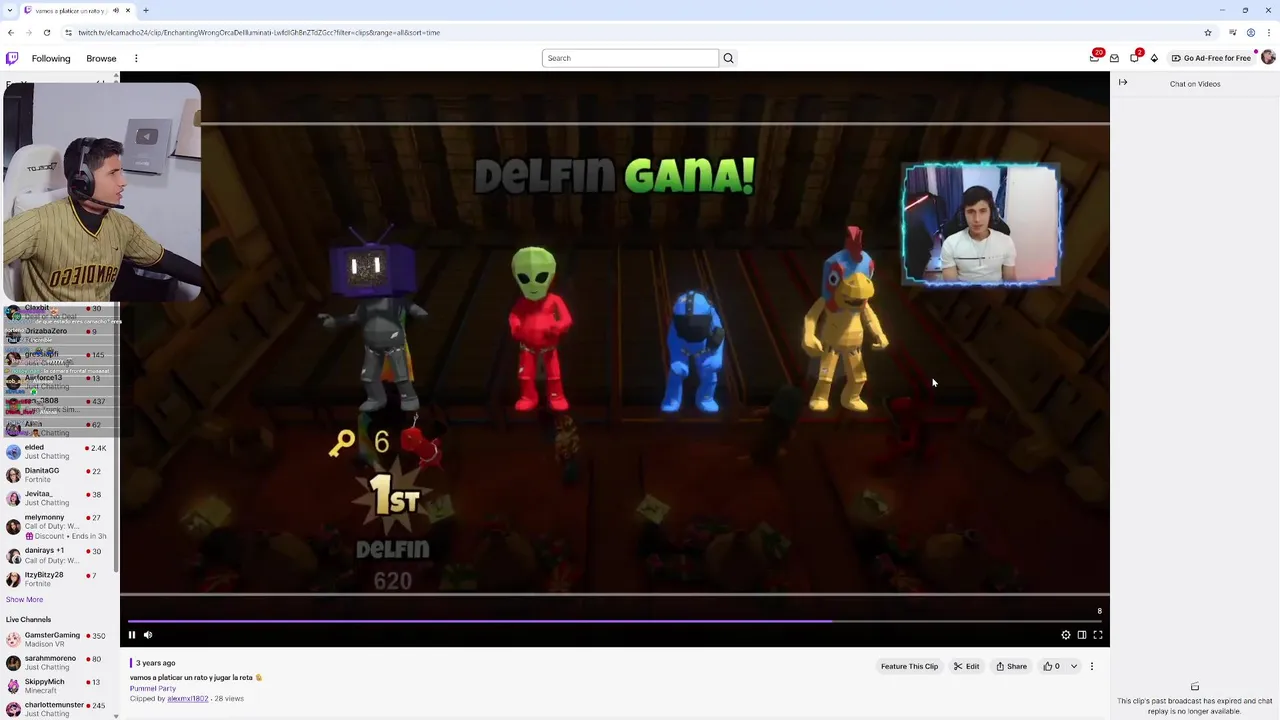The image size is (1280, 720).
Task: Open the Chrome profile icon
Action: tap(1250, 32)
